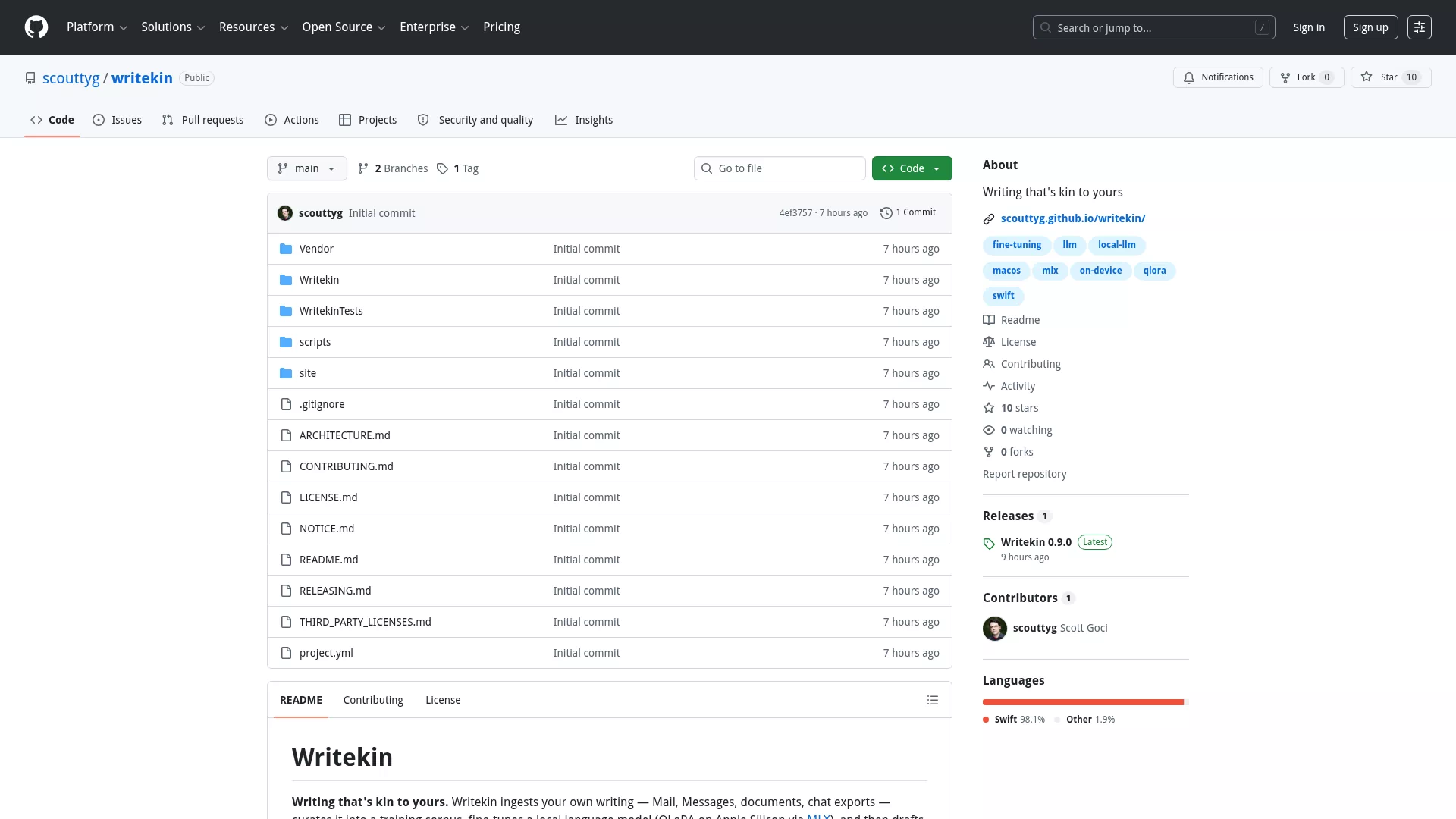Select the License tab in README panel
1456x819 pixels.
click(443, 700)
